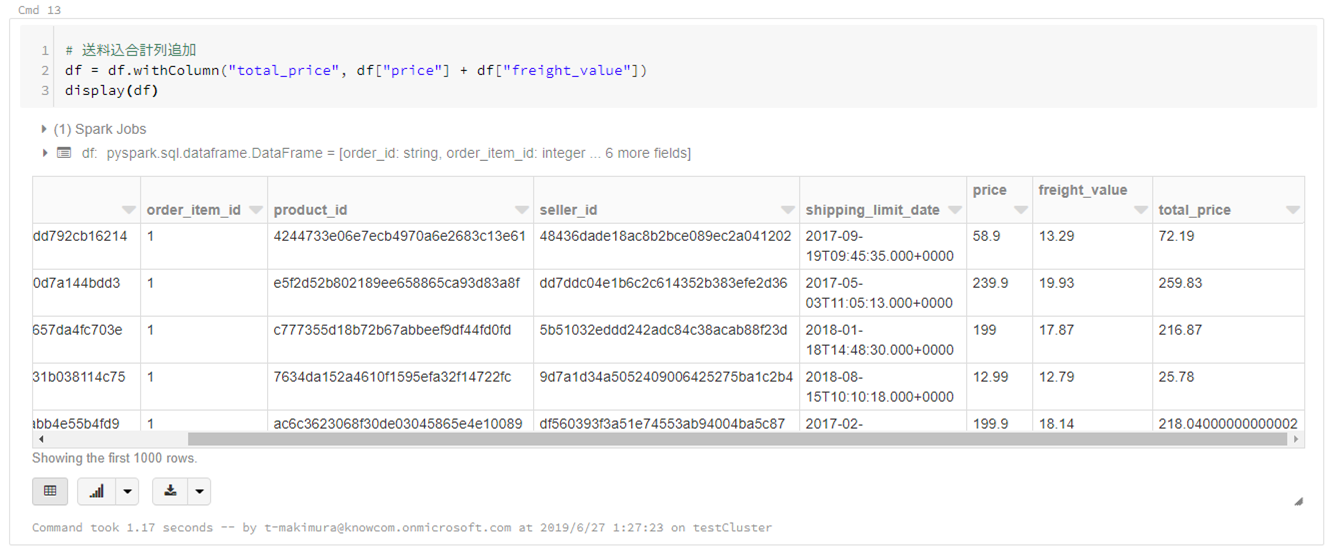The width and height of the screenshot is (1330, 552).
Task: Click the scroll right arrow of table
Action: [1297, 439]
